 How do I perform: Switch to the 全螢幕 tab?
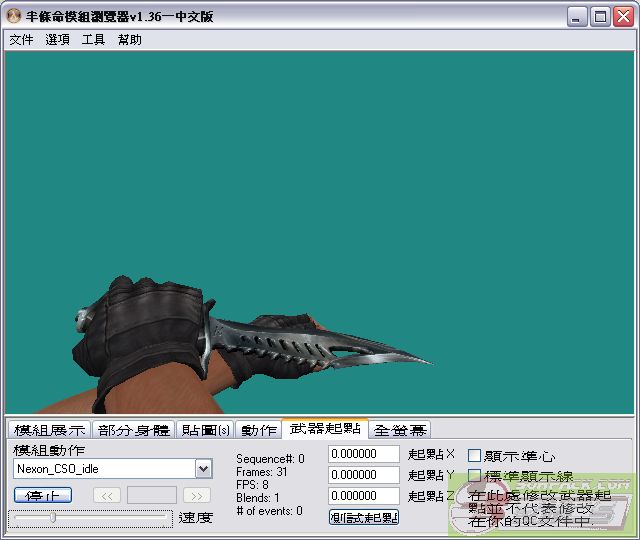coord(400,430)
